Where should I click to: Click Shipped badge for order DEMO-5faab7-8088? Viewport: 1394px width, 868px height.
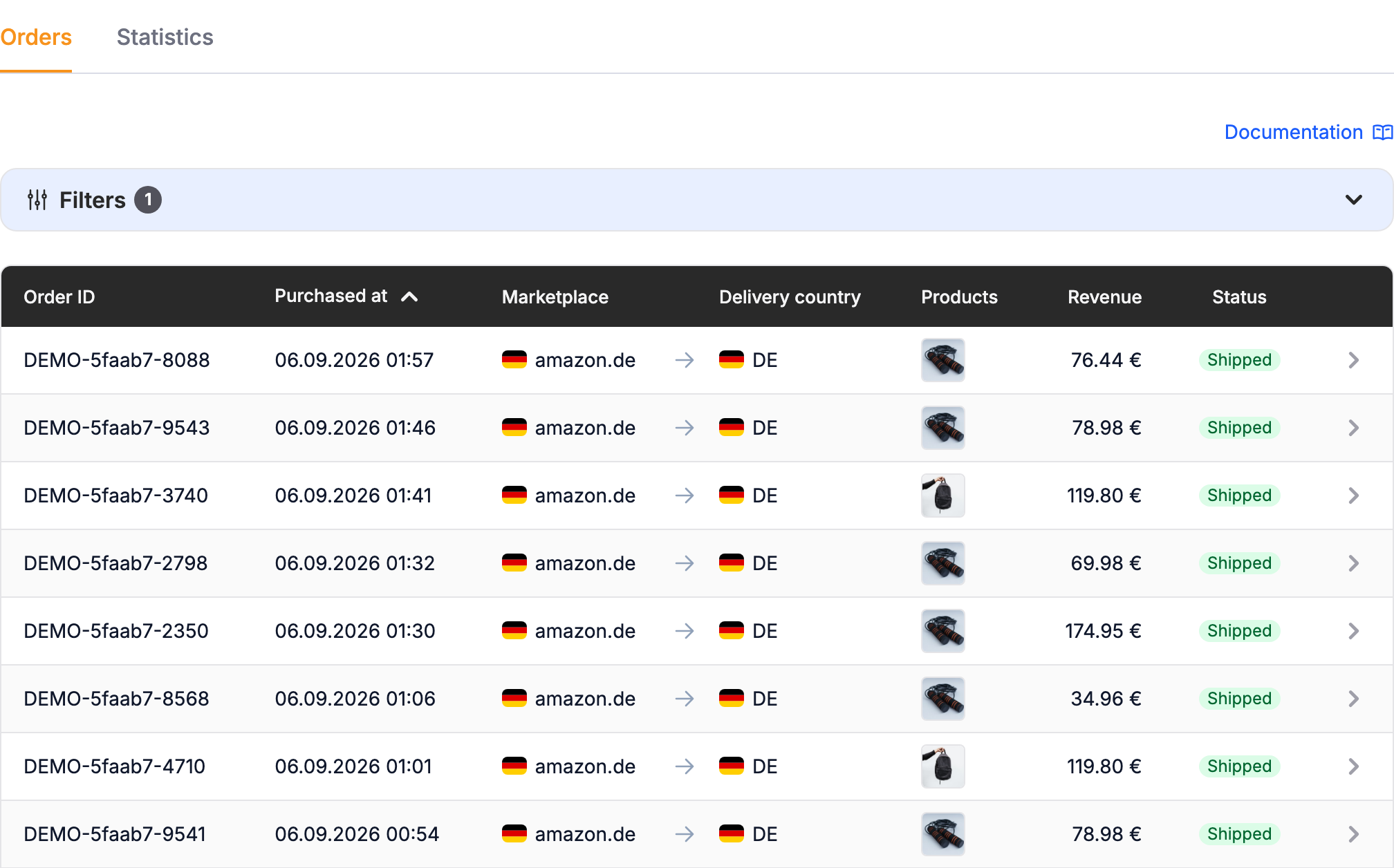click(1239, 360)
